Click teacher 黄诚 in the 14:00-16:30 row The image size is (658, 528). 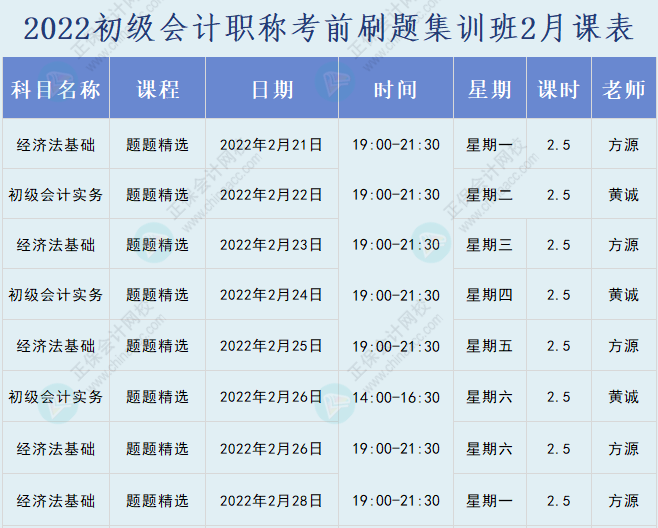[624, 397]
